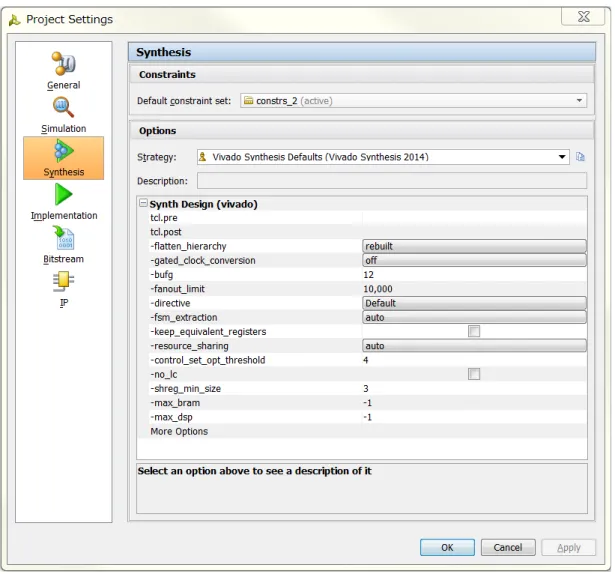The width and height of the screenshot is (615, 574).
Task: Open the -fsm_extraction auto dropdown
Action: click(474, 317)
